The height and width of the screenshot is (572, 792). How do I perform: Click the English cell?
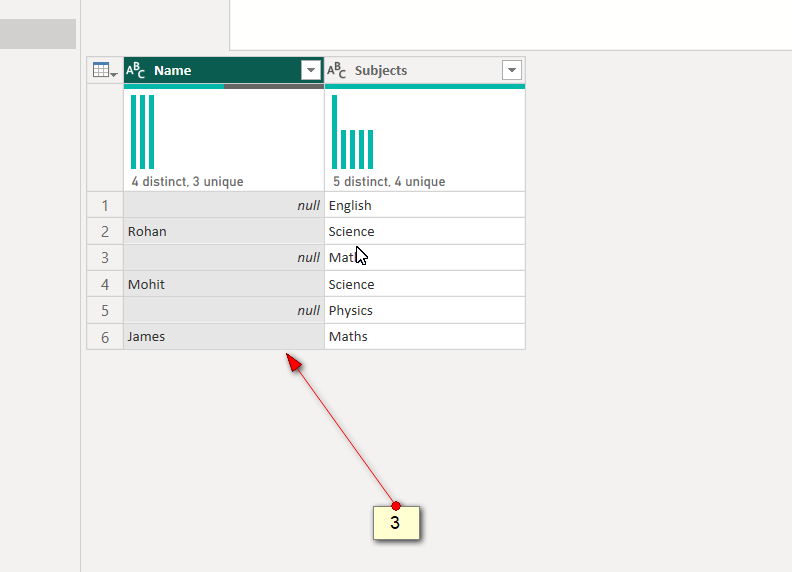pos(425,205)
